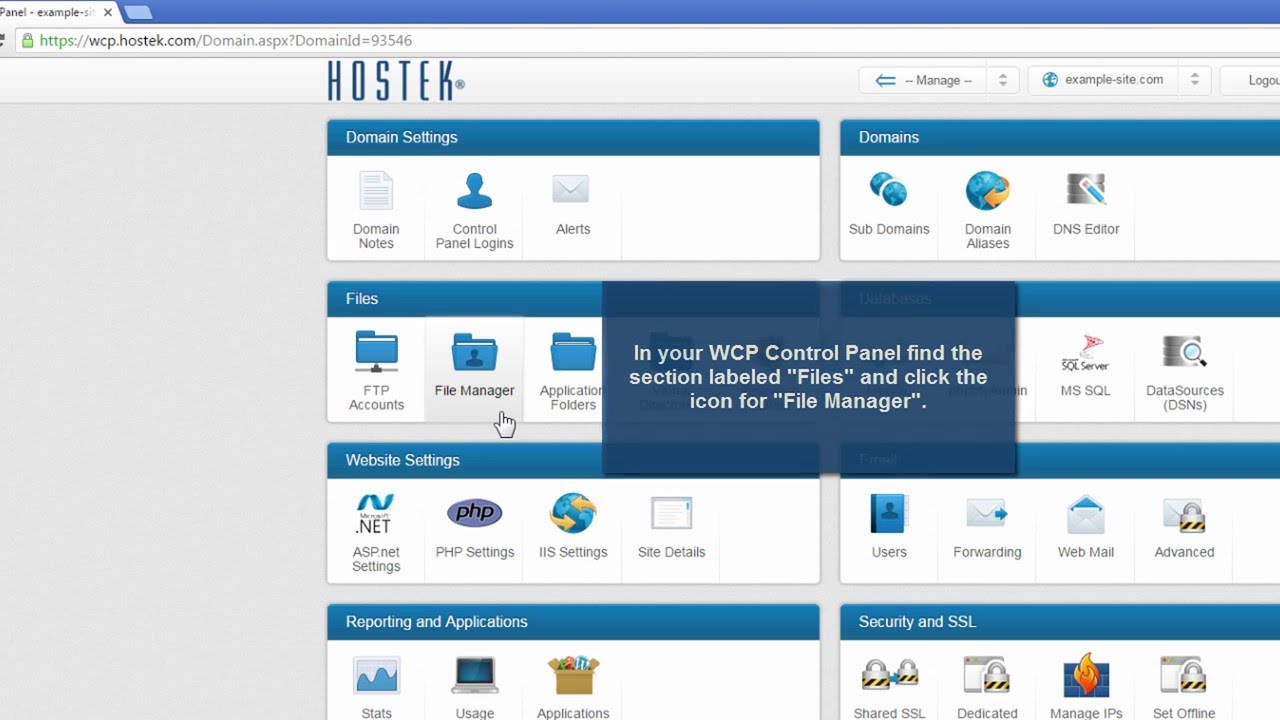Viewport: 1280px width, 720px height.
Task: Open the example-site.com domain selector
Action: click(1119, 80)
